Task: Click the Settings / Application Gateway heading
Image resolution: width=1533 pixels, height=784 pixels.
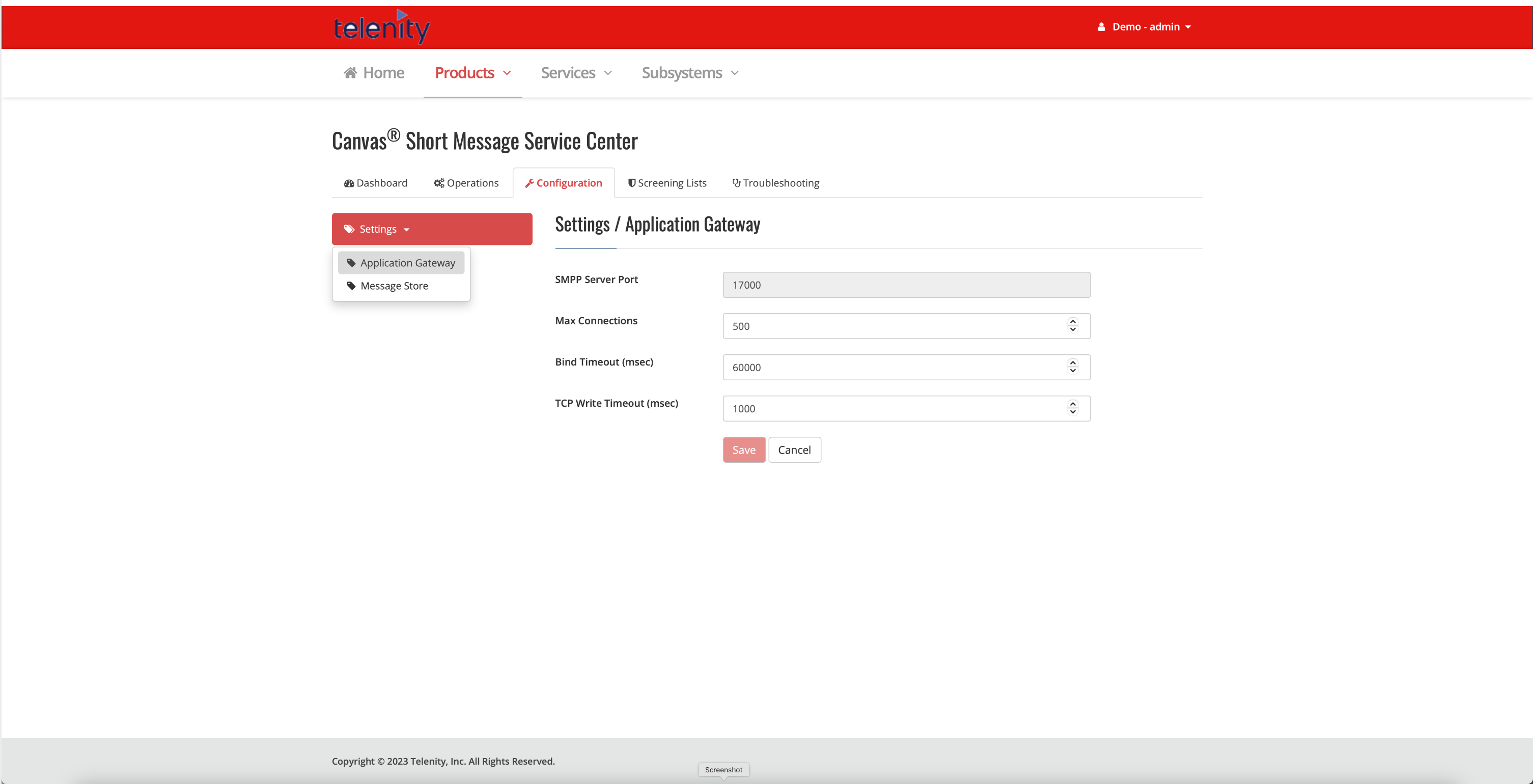Action: (x=658, y=225)
